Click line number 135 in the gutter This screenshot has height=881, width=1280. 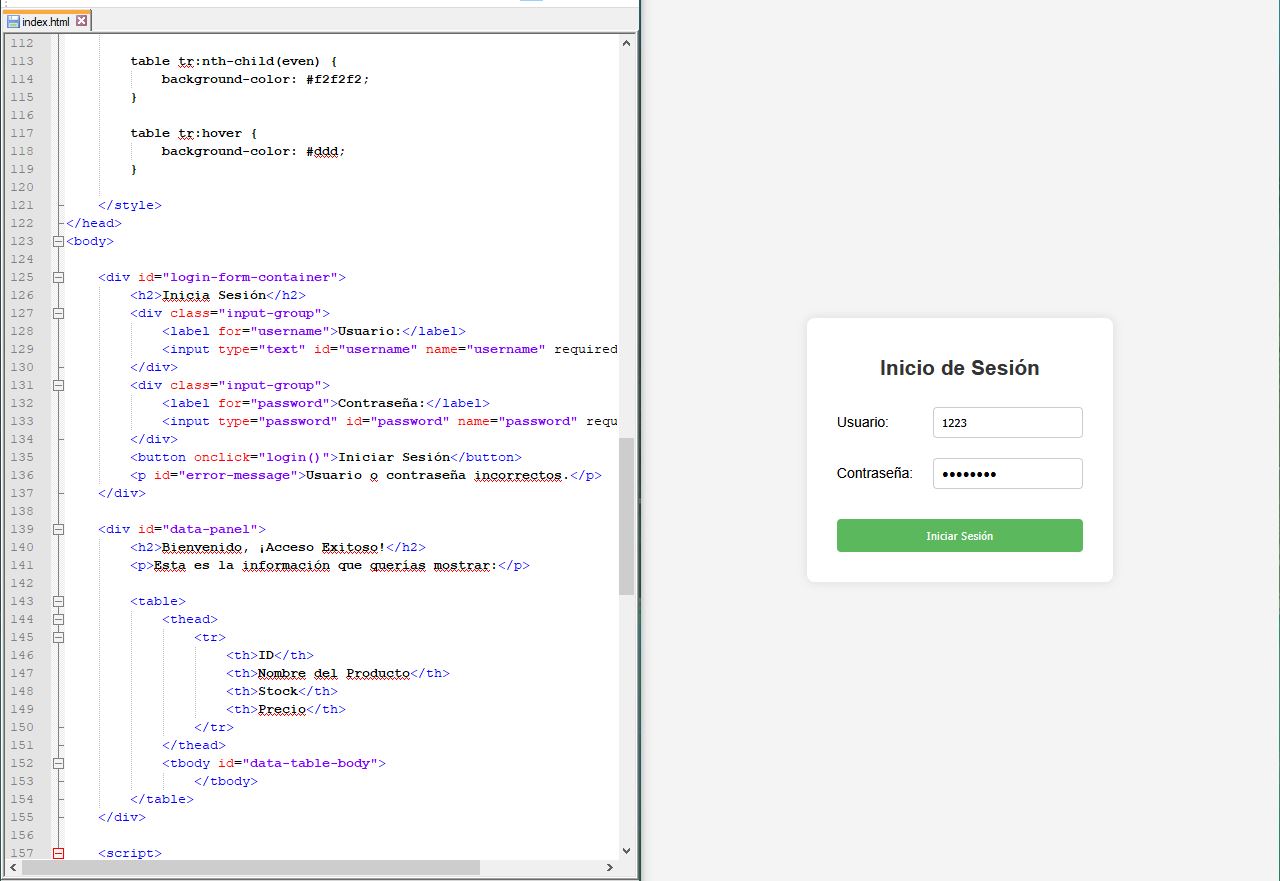click(x=22, y=457)
